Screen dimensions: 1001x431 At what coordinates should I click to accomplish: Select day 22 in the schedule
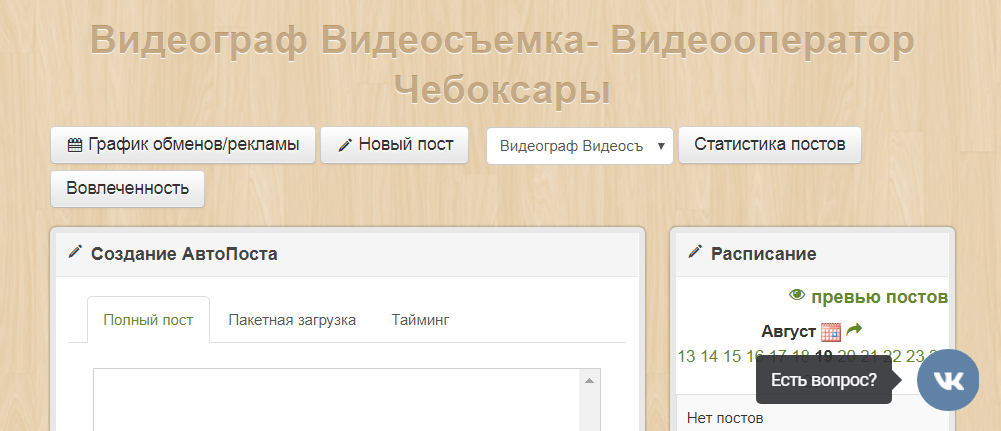point(892,356)
